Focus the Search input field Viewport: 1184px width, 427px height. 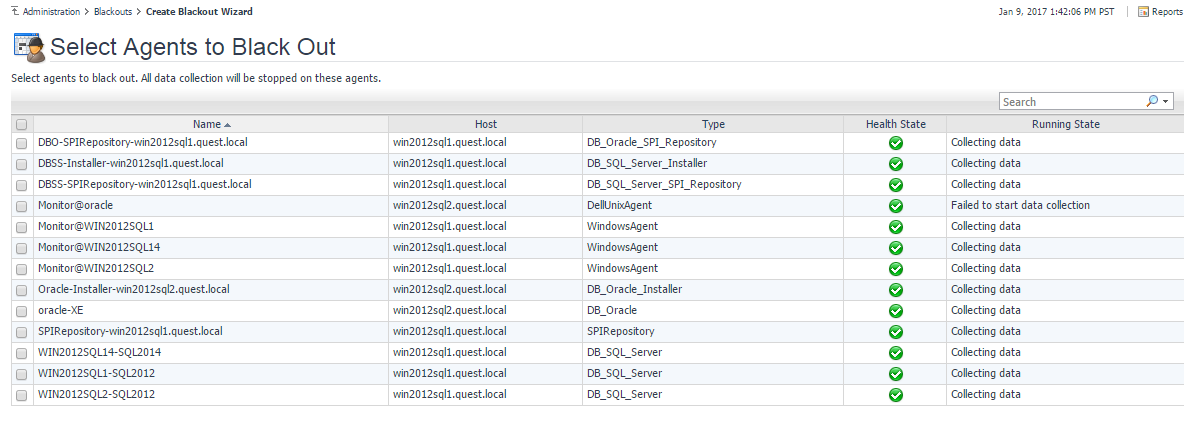point(1070,101)
